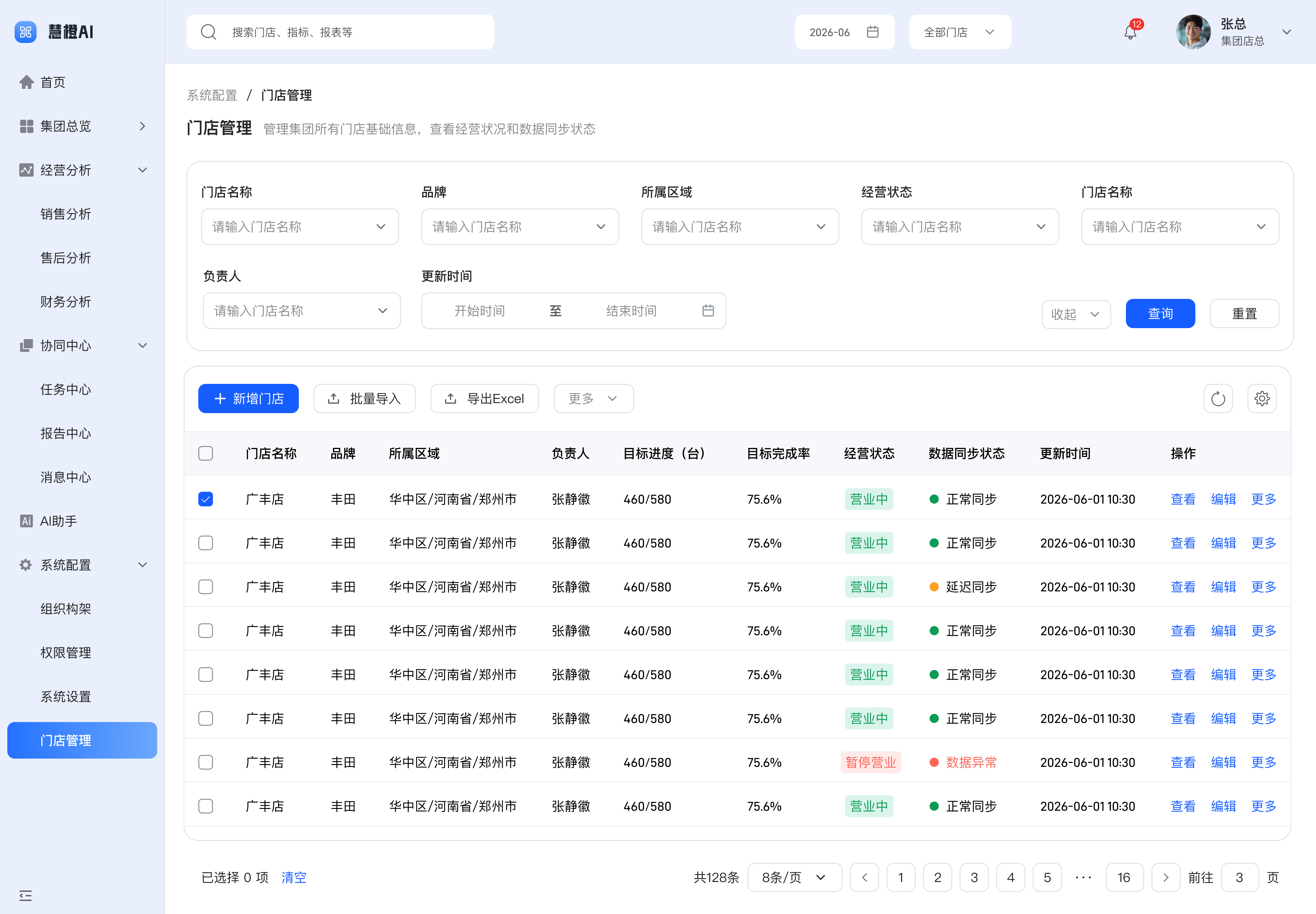Click the 系统配置 gear icon
The image size is (1316, 914).
pos(26,565)
